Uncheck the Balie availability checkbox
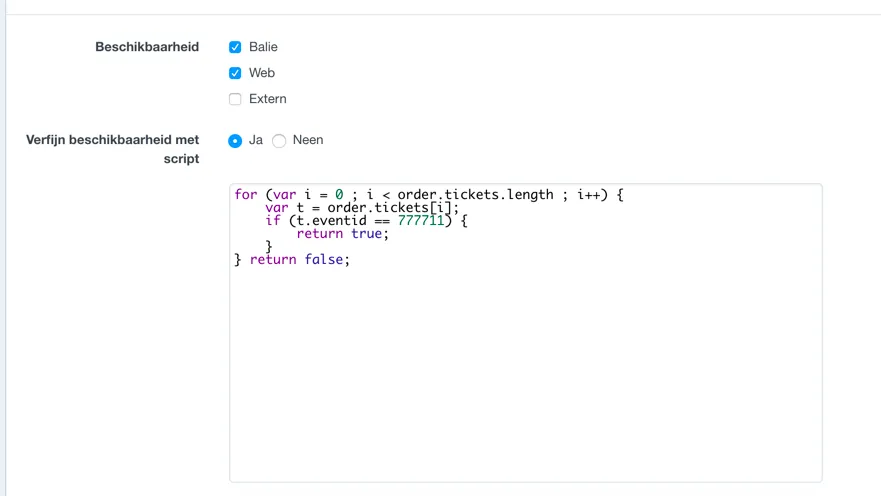Viewport: 881px width, 496px height. tap(235, 47)
